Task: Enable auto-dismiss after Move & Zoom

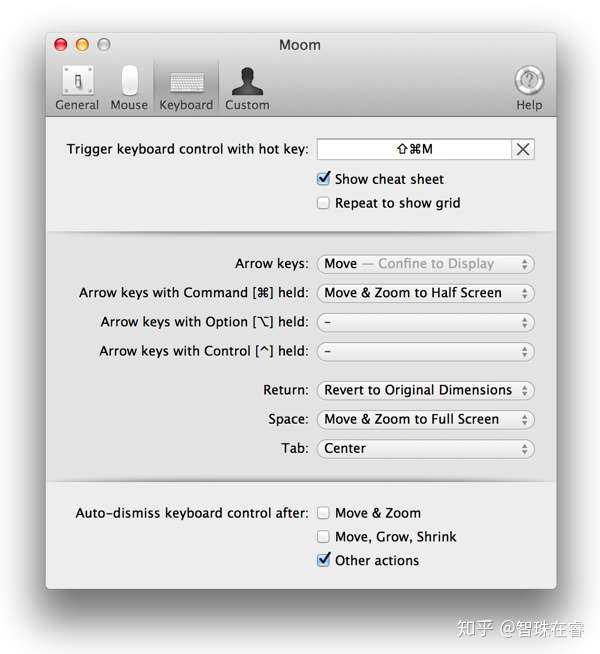Action: tap(323, 513)
